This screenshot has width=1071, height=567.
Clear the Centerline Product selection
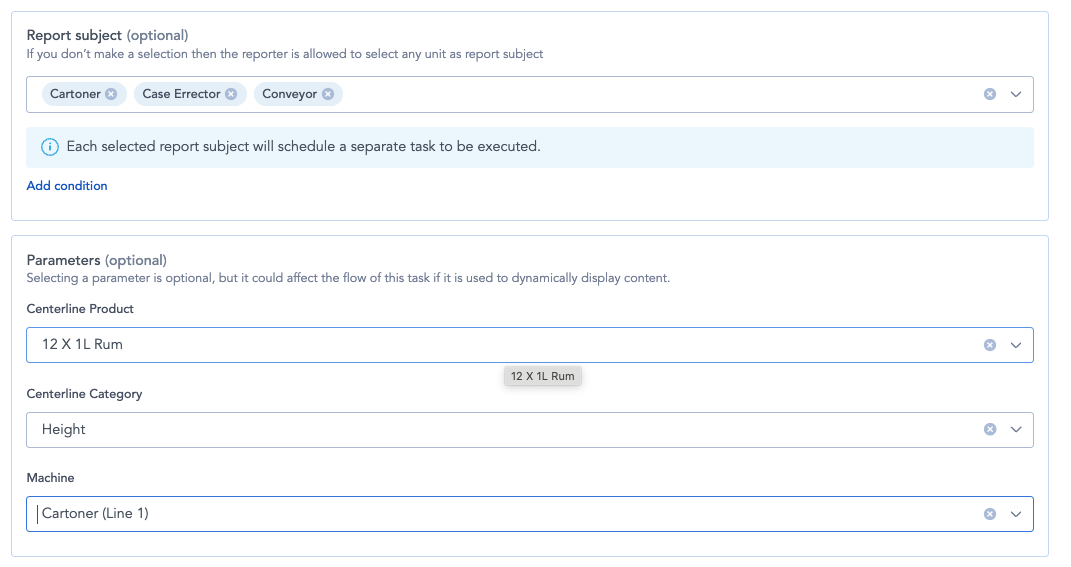coord(990,345)
